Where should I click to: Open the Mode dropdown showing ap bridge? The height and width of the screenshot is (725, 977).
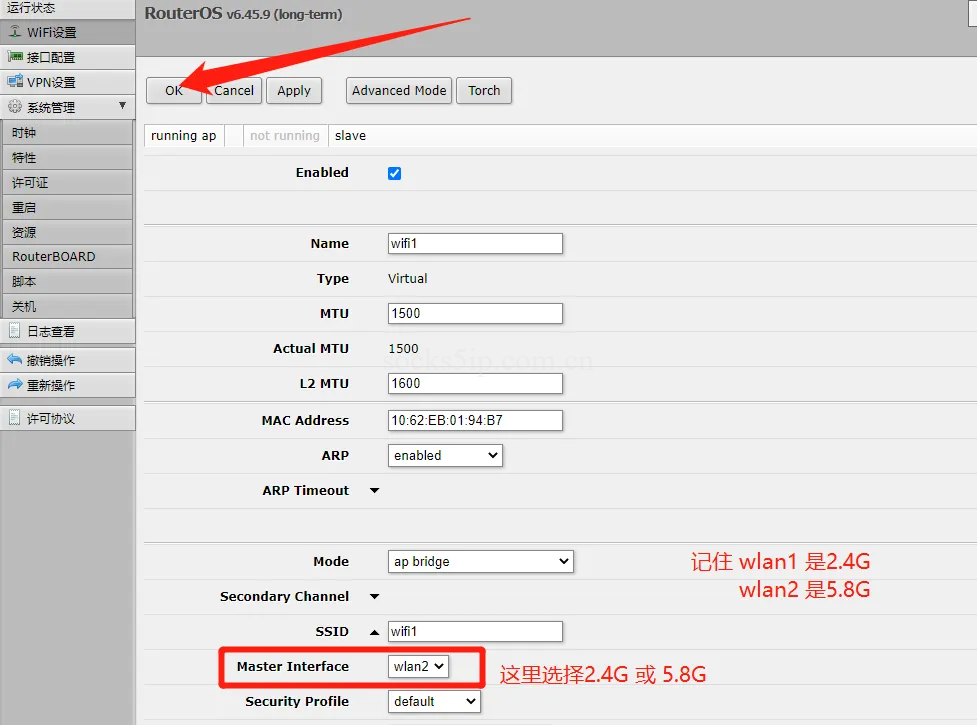[480, 562]
